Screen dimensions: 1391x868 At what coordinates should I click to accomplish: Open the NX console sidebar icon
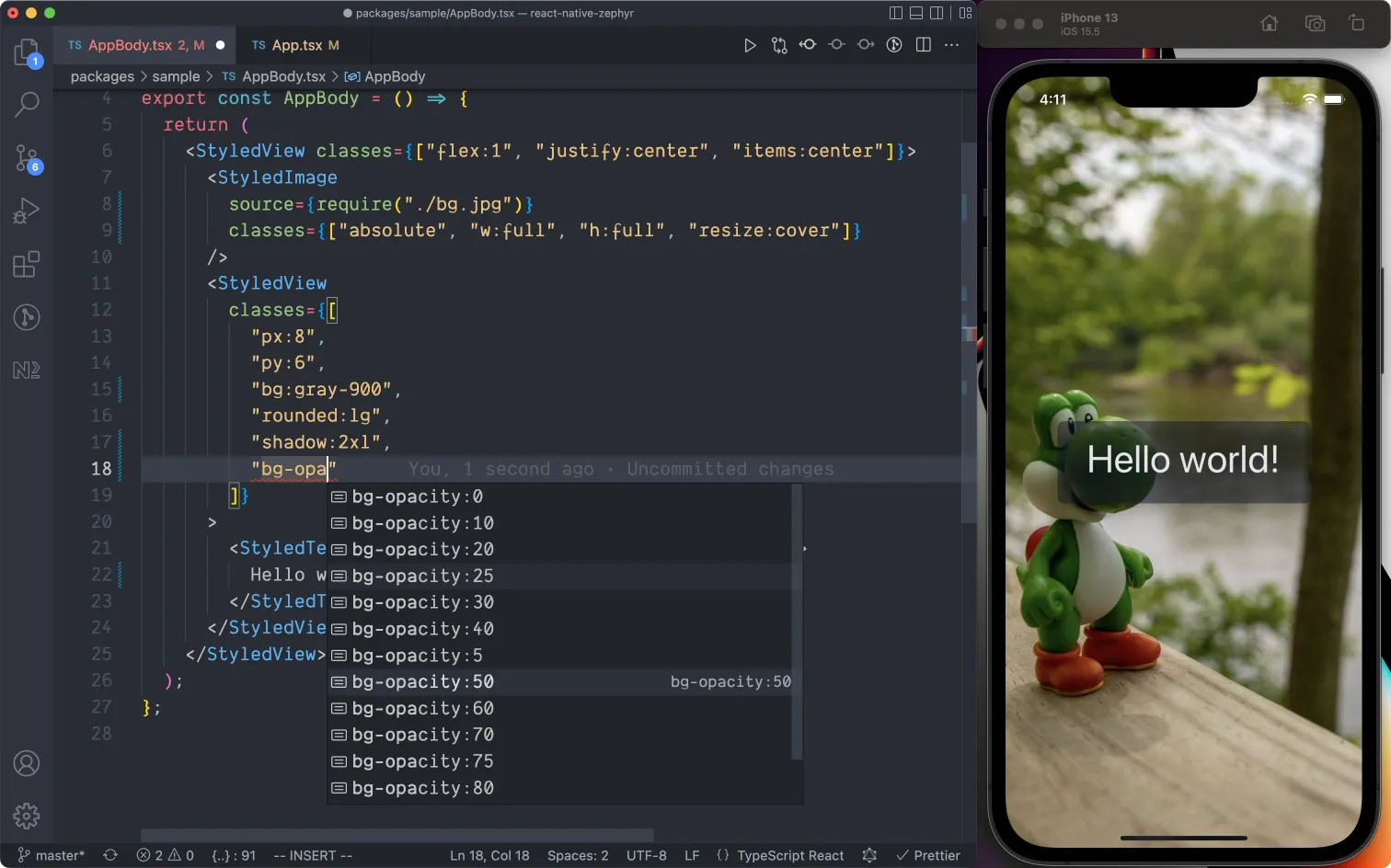point(27,371)
